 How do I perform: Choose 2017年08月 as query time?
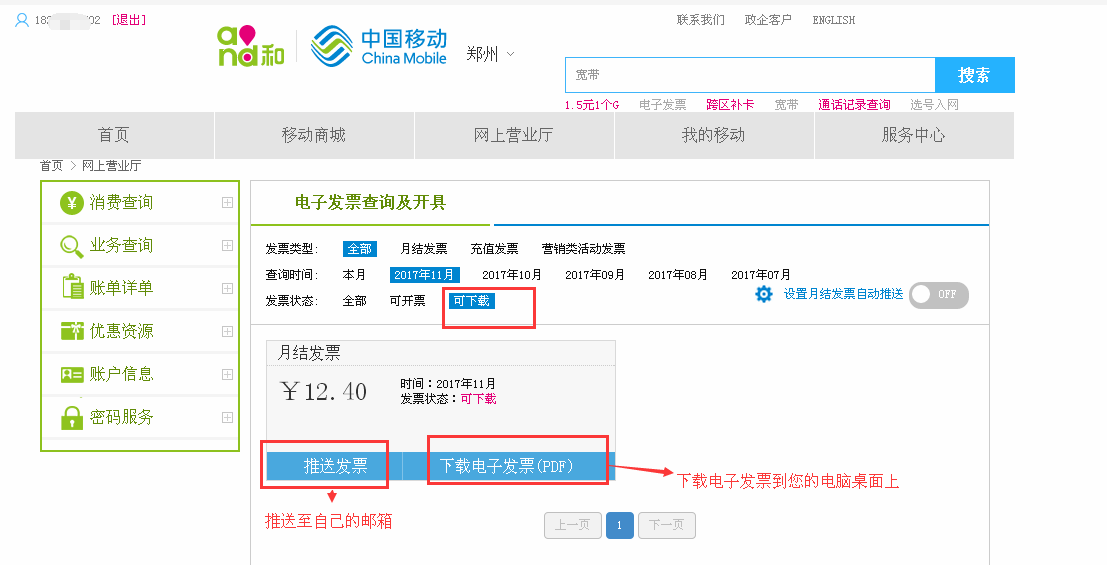tap(678, 275)
